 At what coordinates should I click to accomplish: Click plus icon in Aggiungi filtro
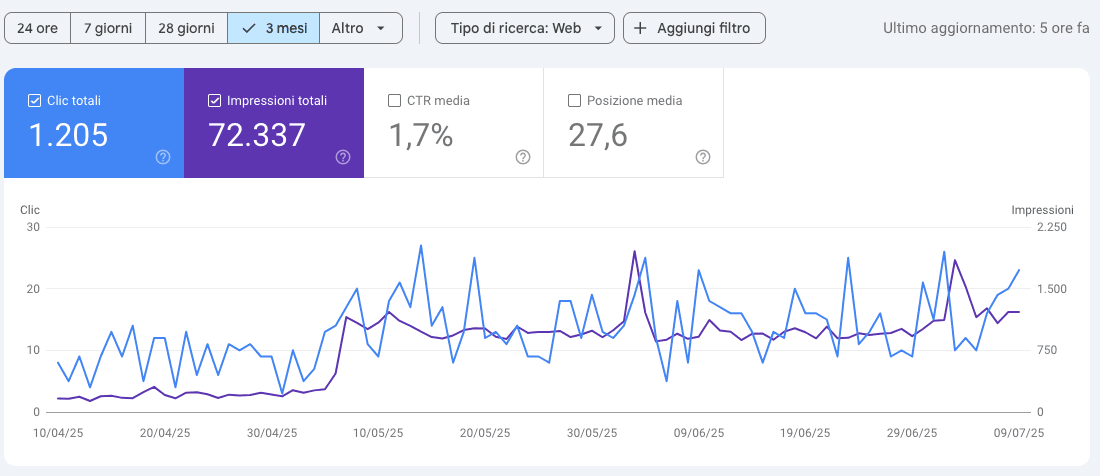(640, 28)
